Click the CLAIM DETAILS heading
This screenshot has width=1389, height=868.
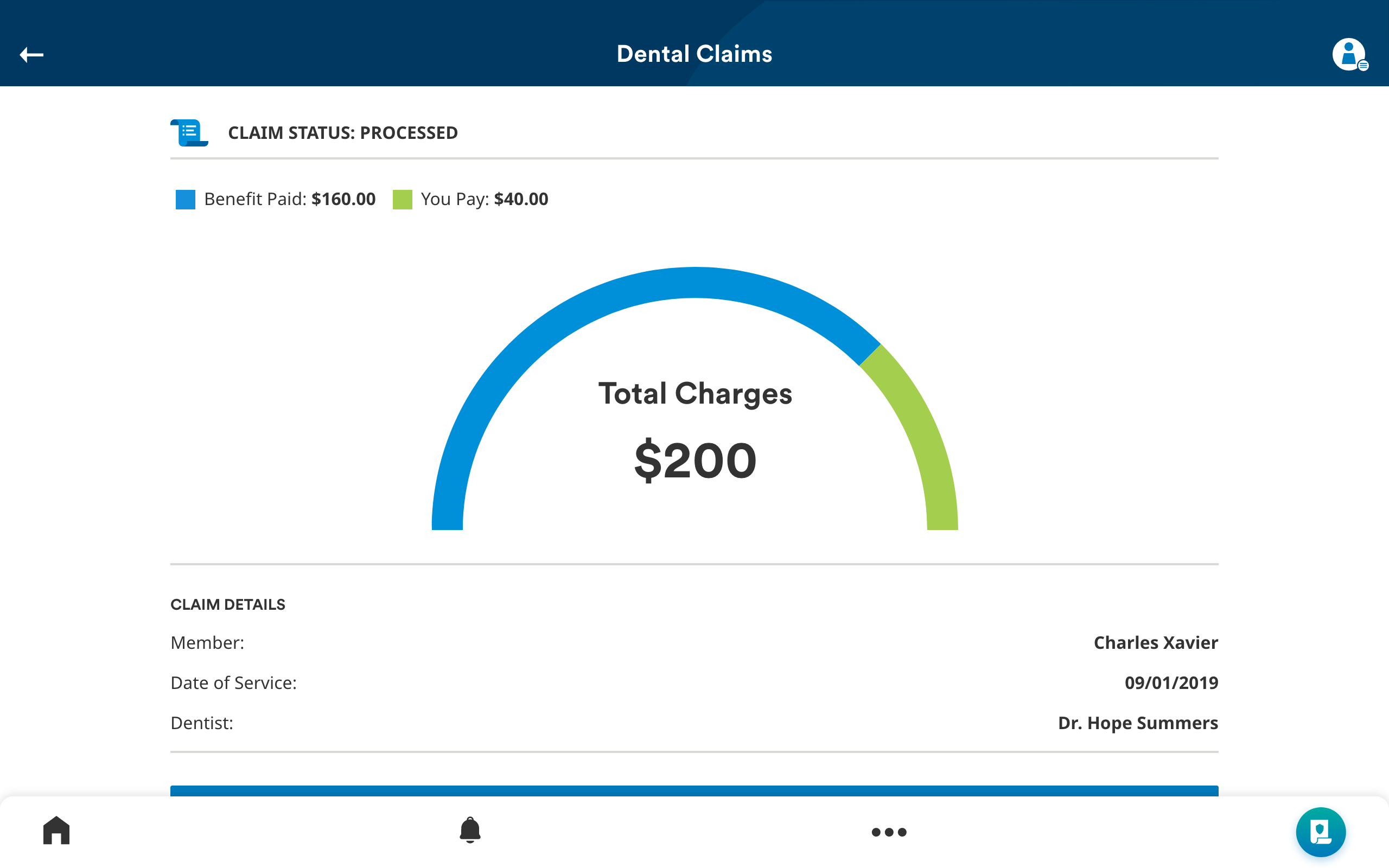coord(228,604)
